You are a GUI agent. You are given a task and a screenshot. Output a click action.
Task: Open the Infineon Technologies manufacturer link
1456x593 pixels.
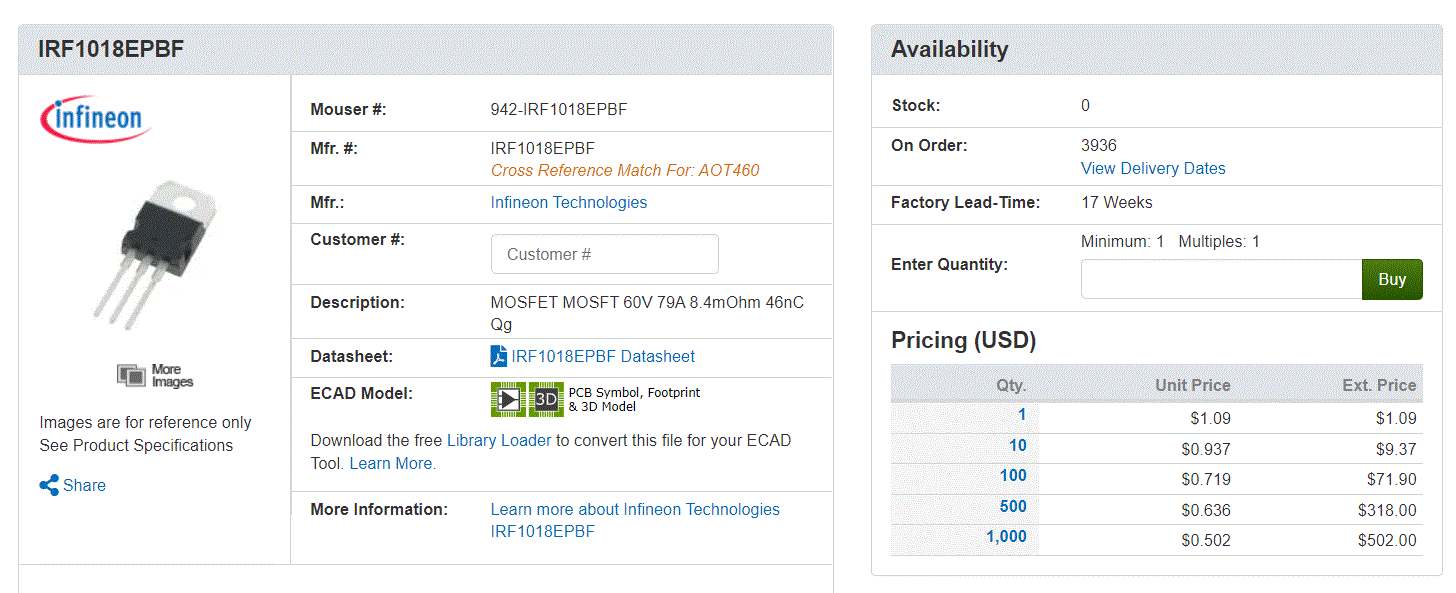click(569, 202)
